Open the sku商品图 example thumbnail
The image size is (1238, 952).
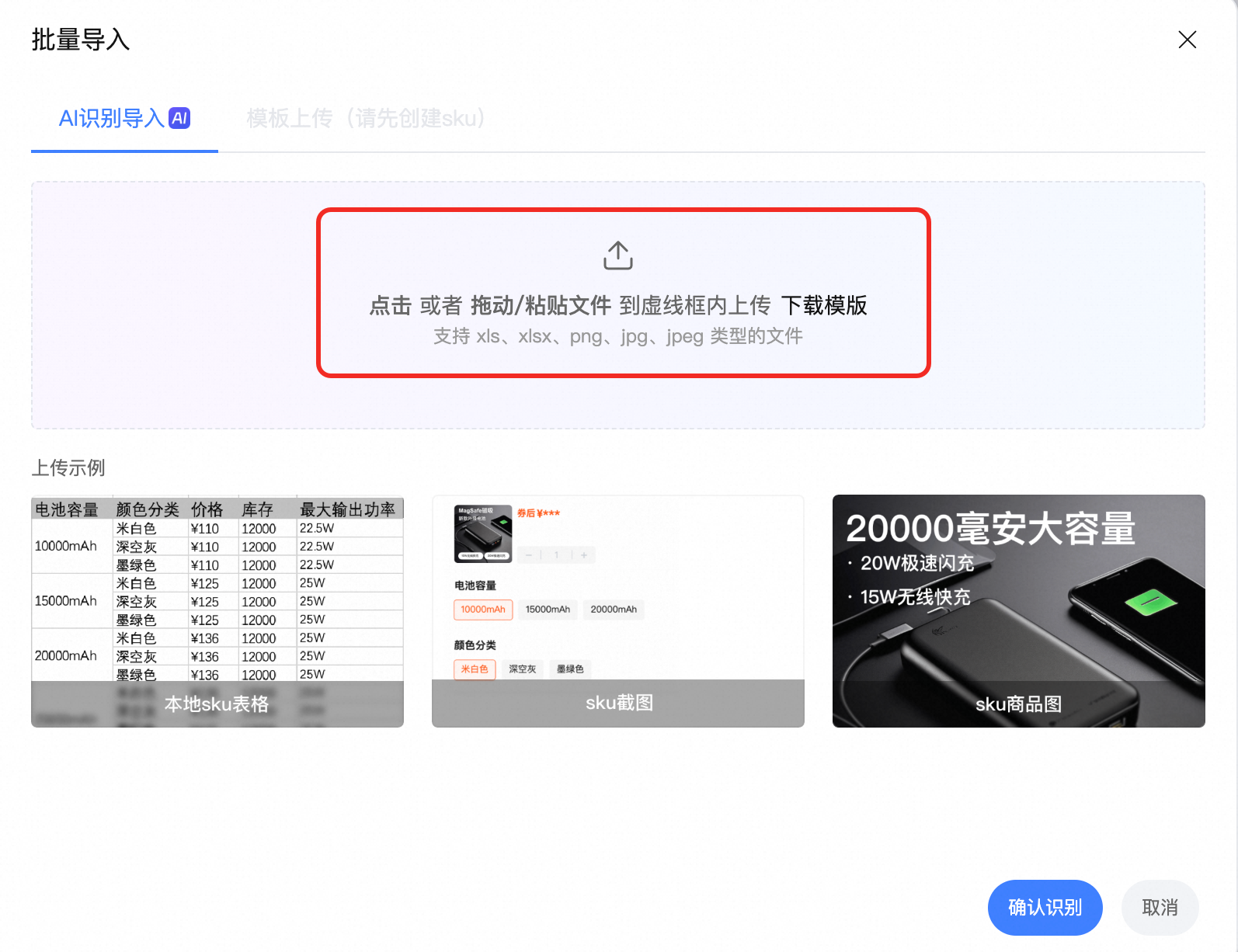point(1019,611)
